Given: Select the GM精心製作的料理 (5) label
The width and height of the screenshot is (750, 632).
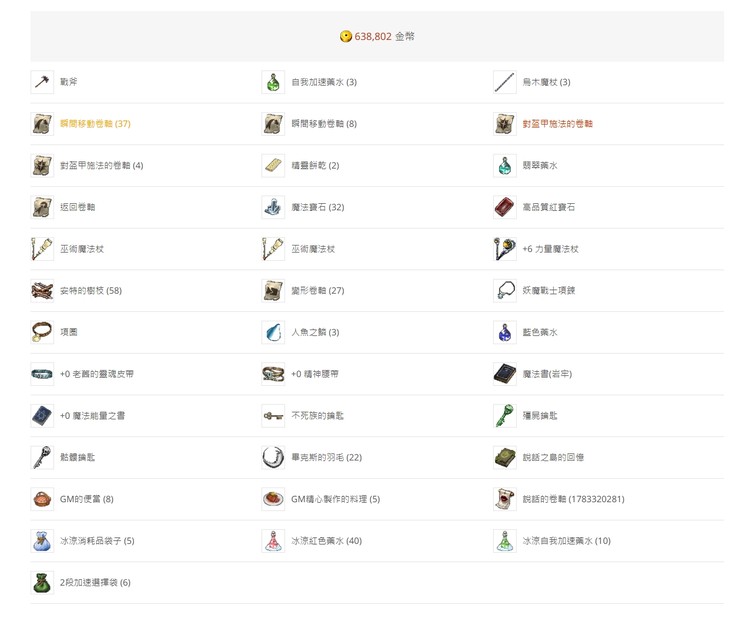Looking at the screenshot, I should pos(336,499).
